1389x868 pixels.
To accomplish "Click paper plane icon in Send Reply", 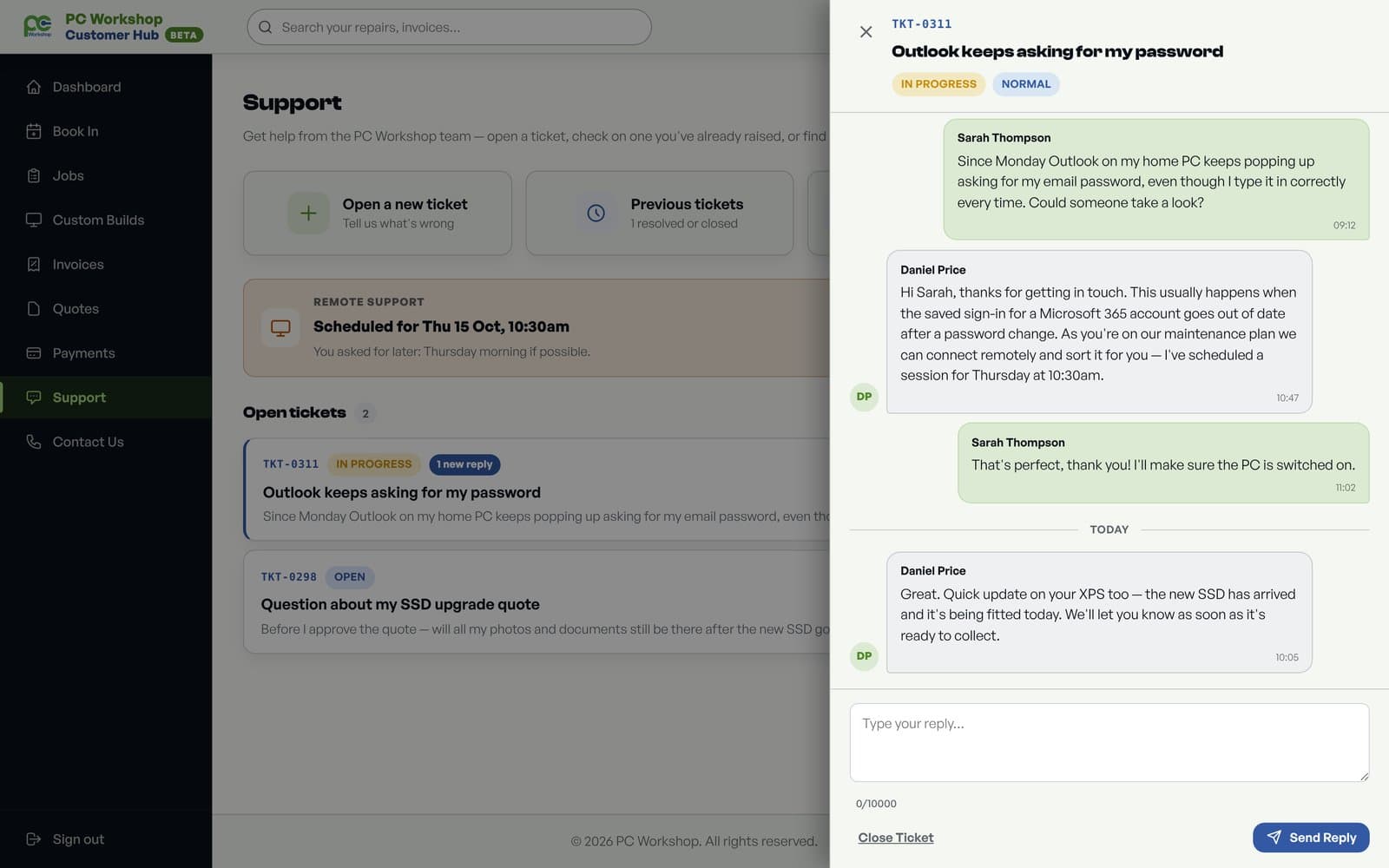I will (x=1274, y=837).
